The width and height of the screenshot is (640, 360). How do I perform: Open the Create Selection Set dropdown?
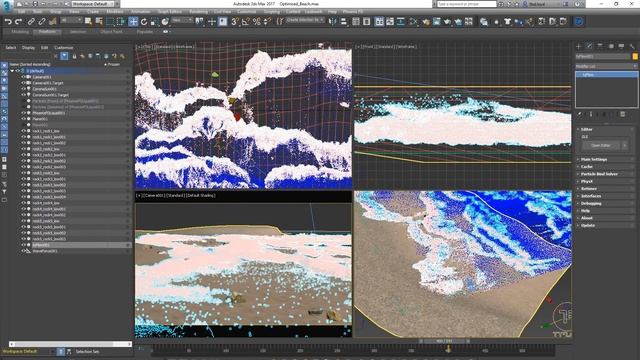click(305, 20)
